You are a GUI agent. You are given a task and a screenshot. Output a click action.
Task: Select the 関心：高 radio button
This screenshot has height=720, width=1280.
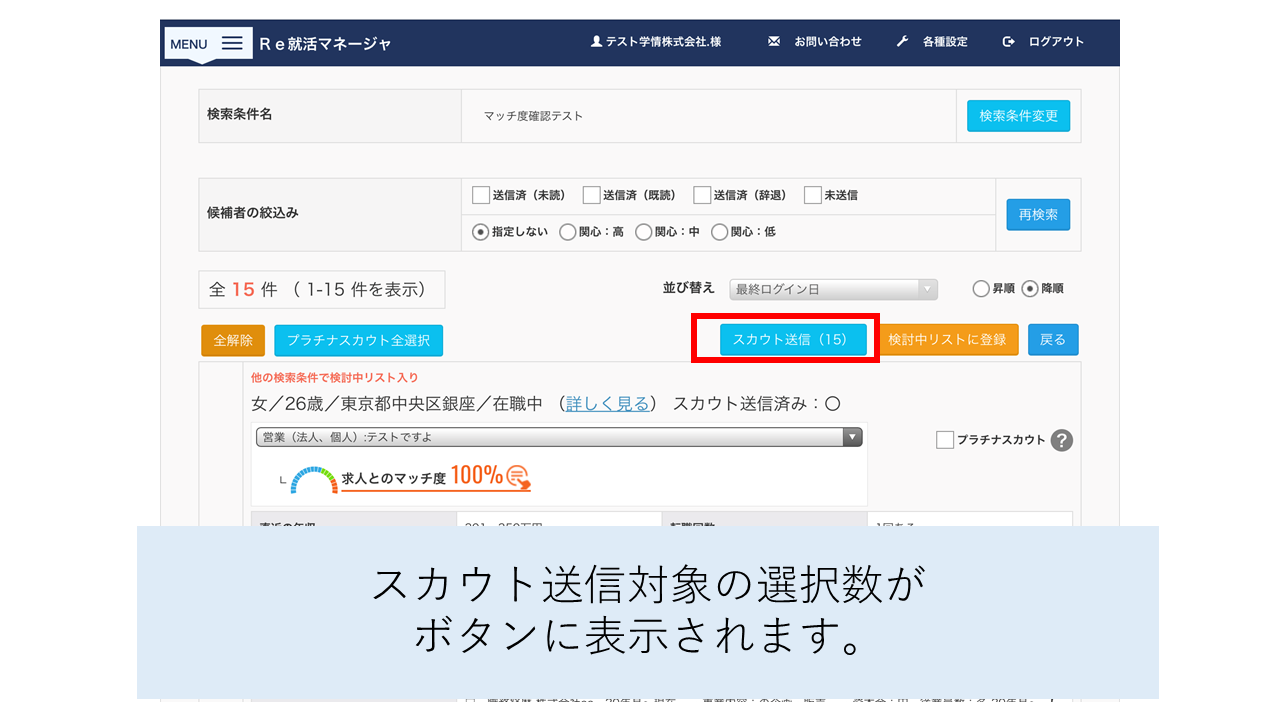click(568, 232)
